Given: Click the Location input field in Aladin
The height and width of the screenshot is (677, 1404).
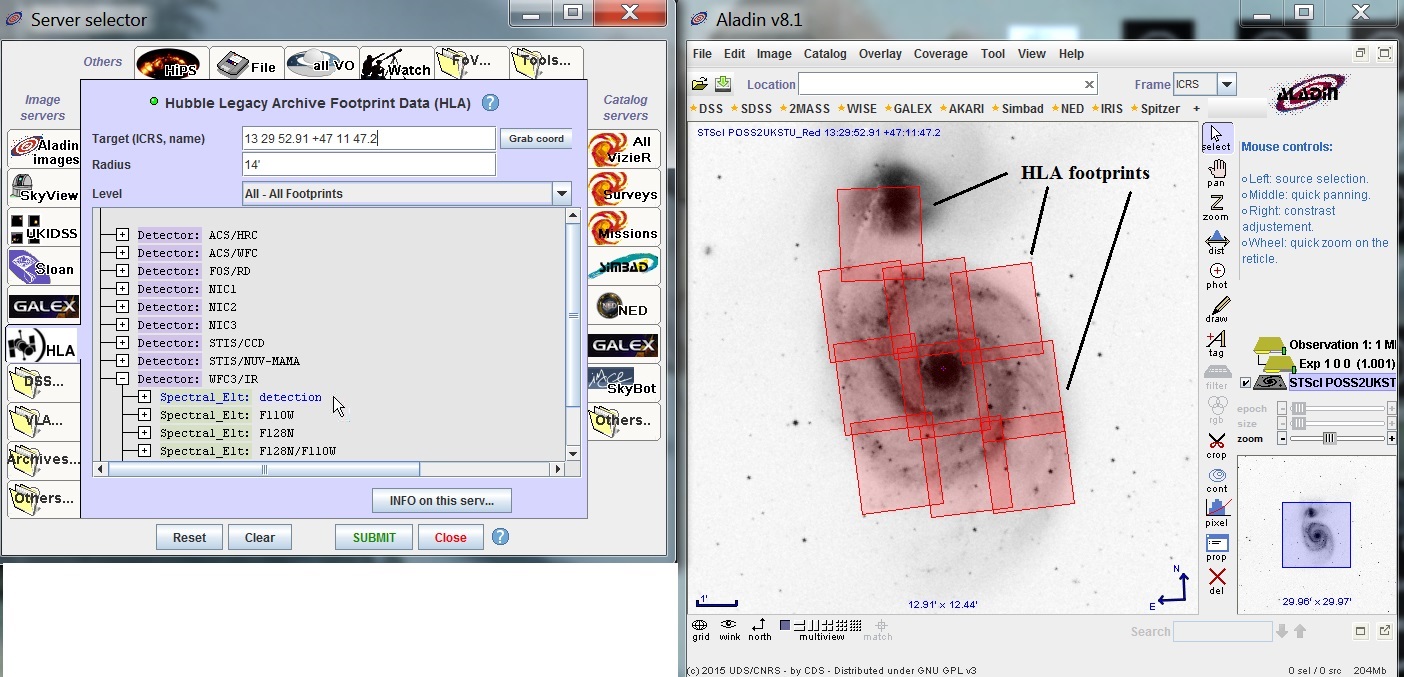Looking at the screenshot, I should pyautogui.click(x=947, y=84).
